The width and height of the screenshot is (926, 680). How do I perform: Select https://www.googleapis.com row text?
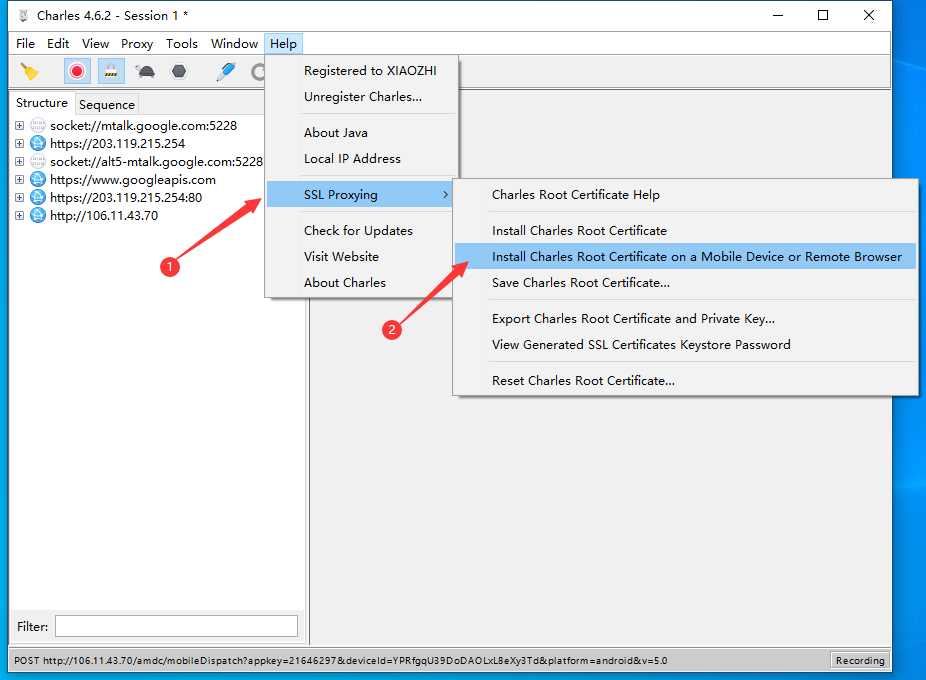click(133, 180)
